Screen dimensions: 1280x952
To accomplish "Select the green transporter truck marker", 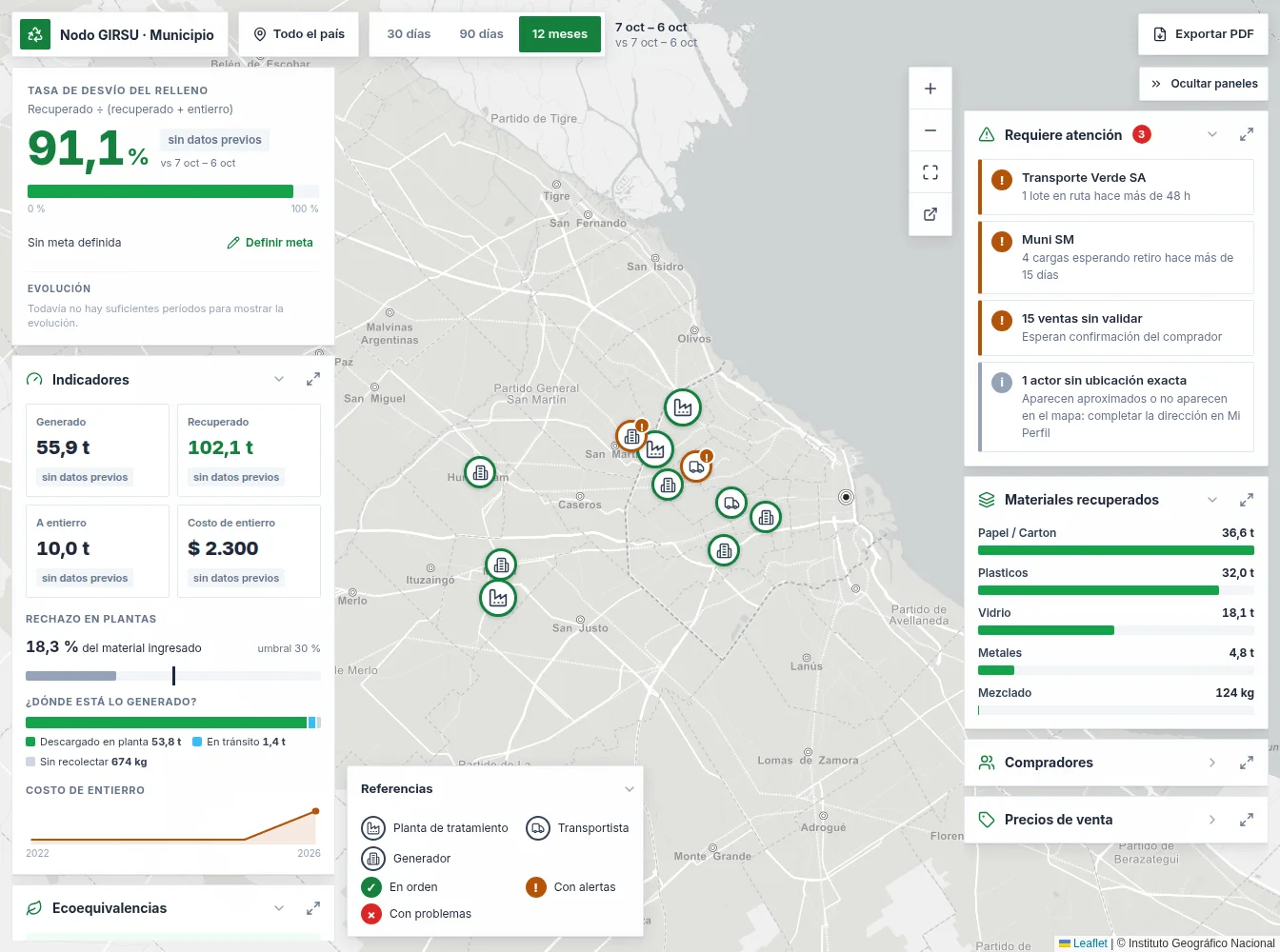I will 731,503.
